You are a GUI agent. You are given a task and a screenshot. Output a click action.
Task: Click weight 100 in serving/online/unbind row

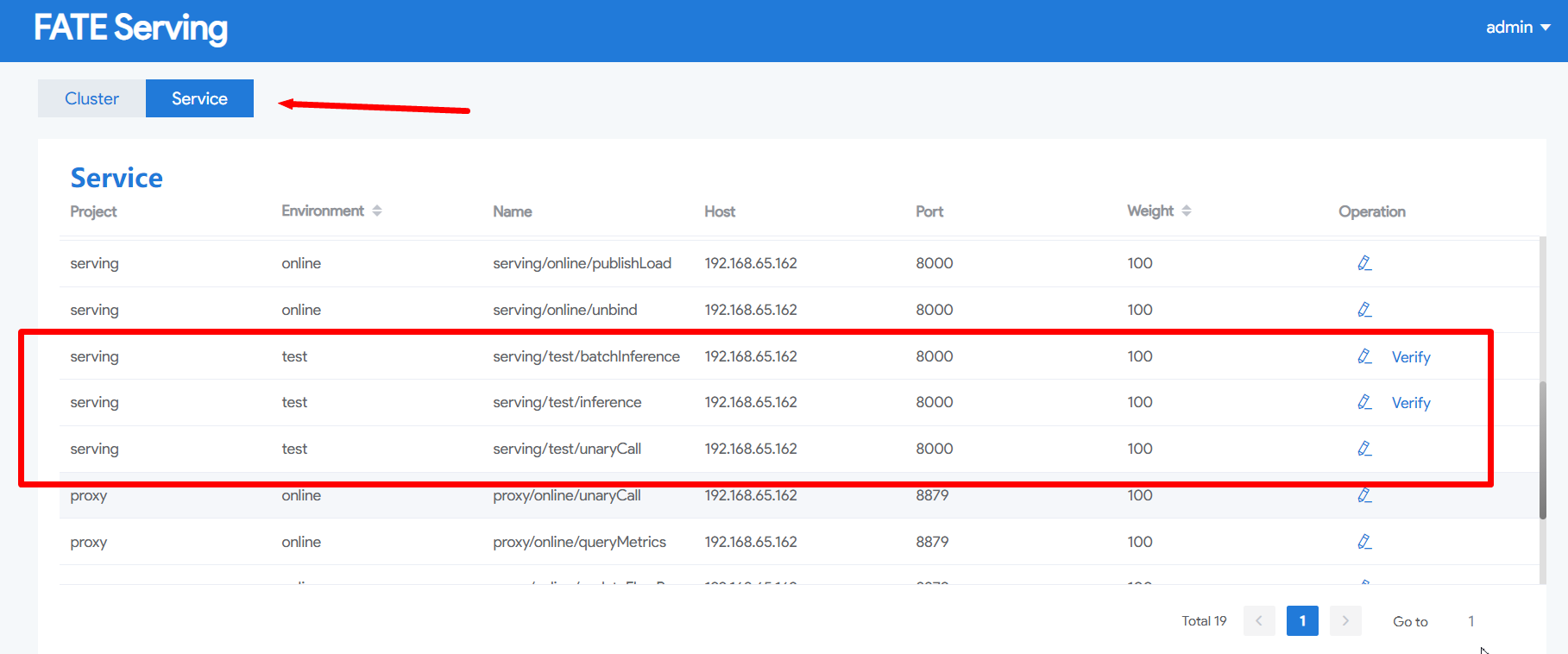[x=1140, y=310]
